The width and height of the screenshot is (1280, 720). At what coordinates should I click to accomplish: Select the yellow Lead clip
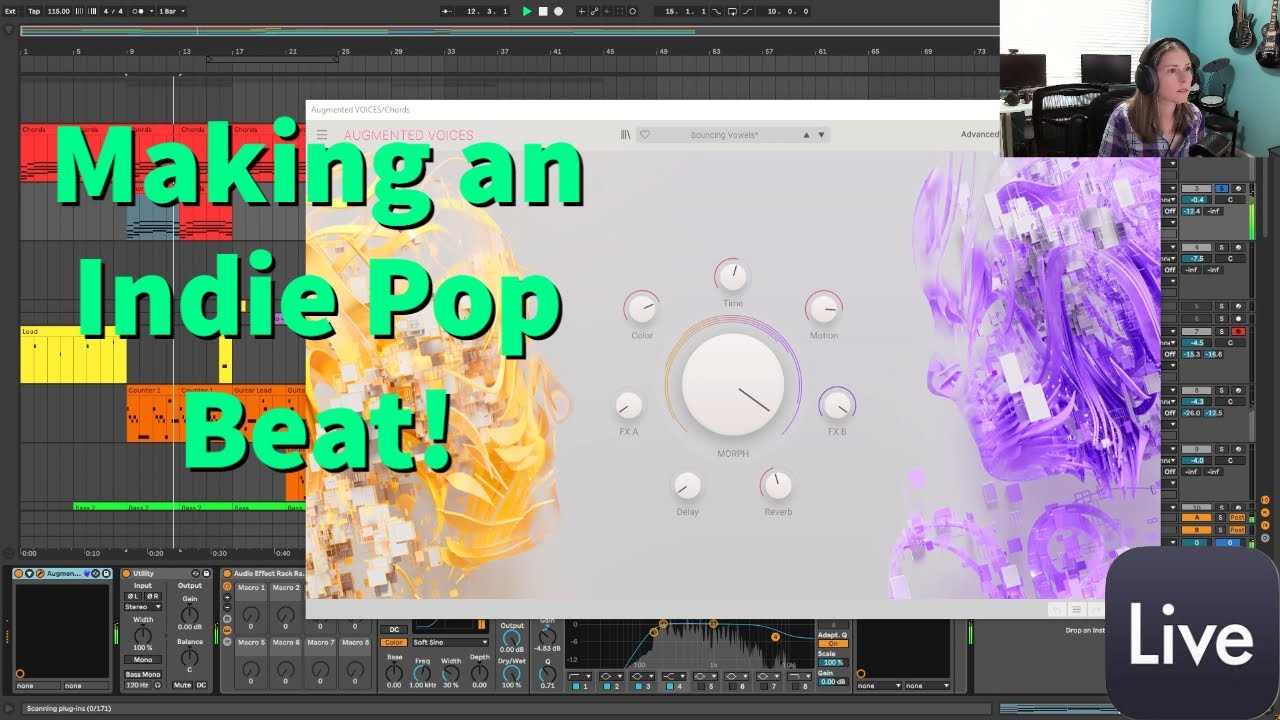click(73, 354)
